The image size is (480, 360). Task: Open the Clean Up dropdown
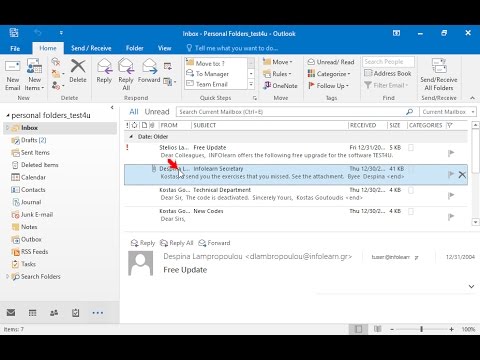pyautogui.click(x=58, y=74)
